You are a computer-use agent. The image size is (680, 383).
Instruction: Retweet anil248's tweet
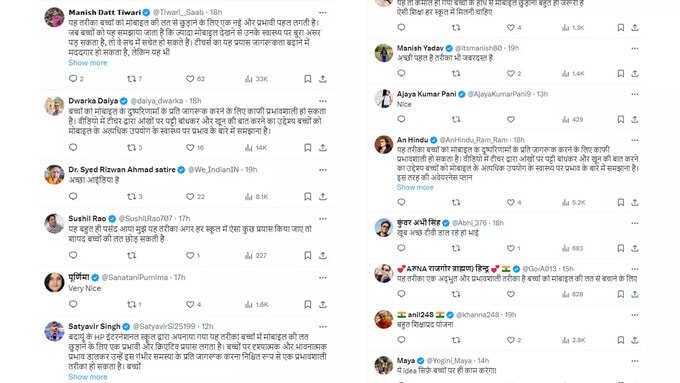(456, 340)
